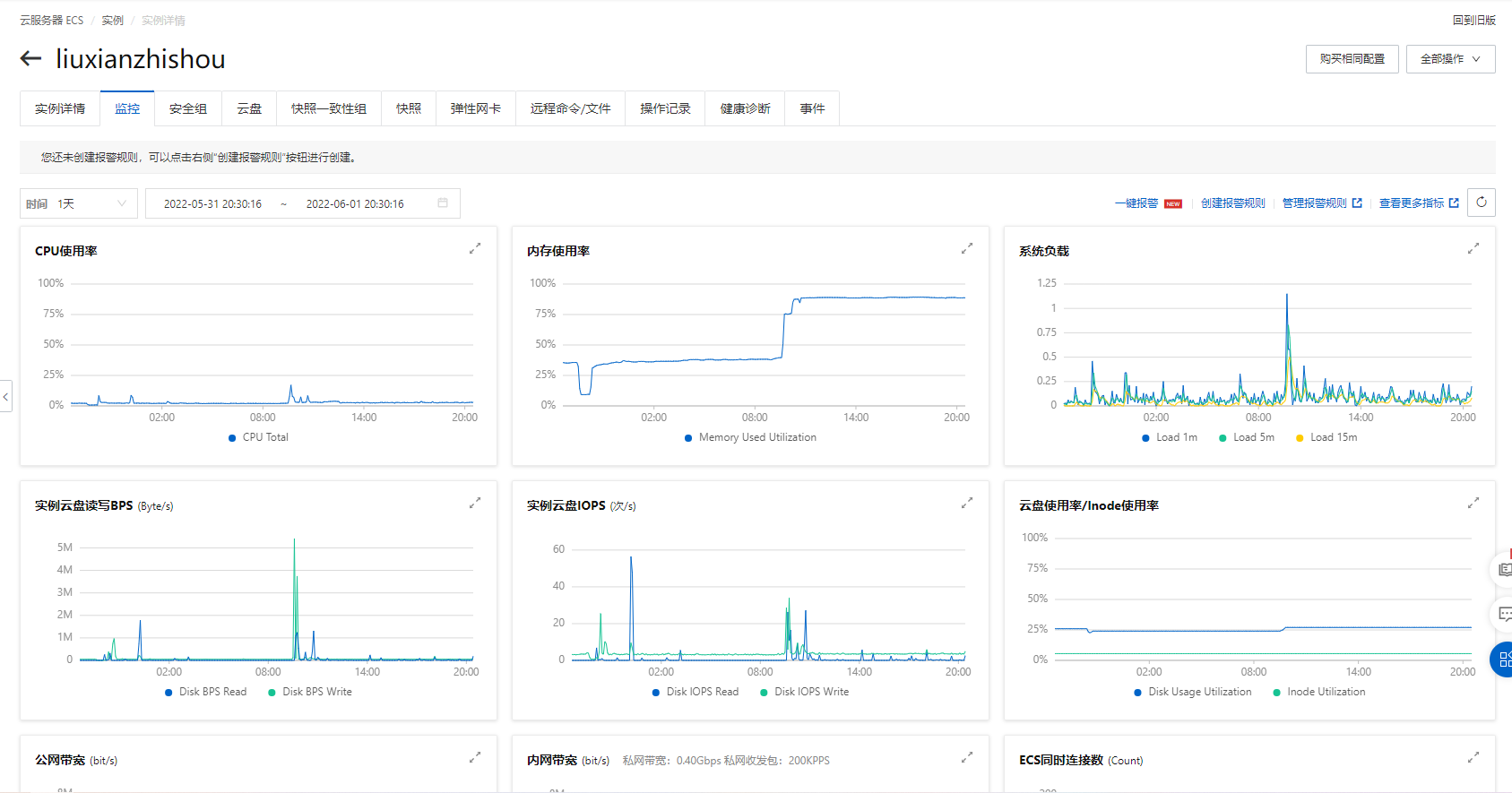This screenshot has width=1512, height=793.
Task: Expand the ECS同时连接数 chart to fullscreen
Action: pyautogui.click(x=1473, y=757)
